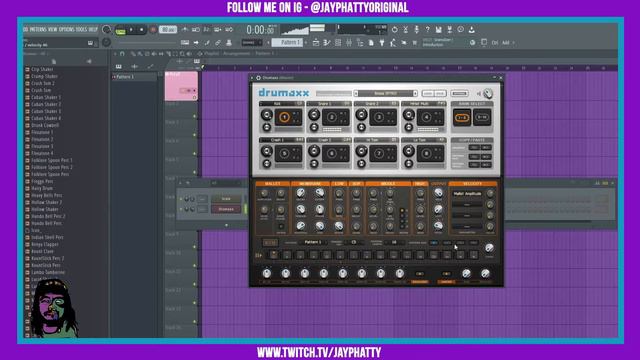Click the link icon in second toolbar
The image size is (640, 360).
(218, 42)
